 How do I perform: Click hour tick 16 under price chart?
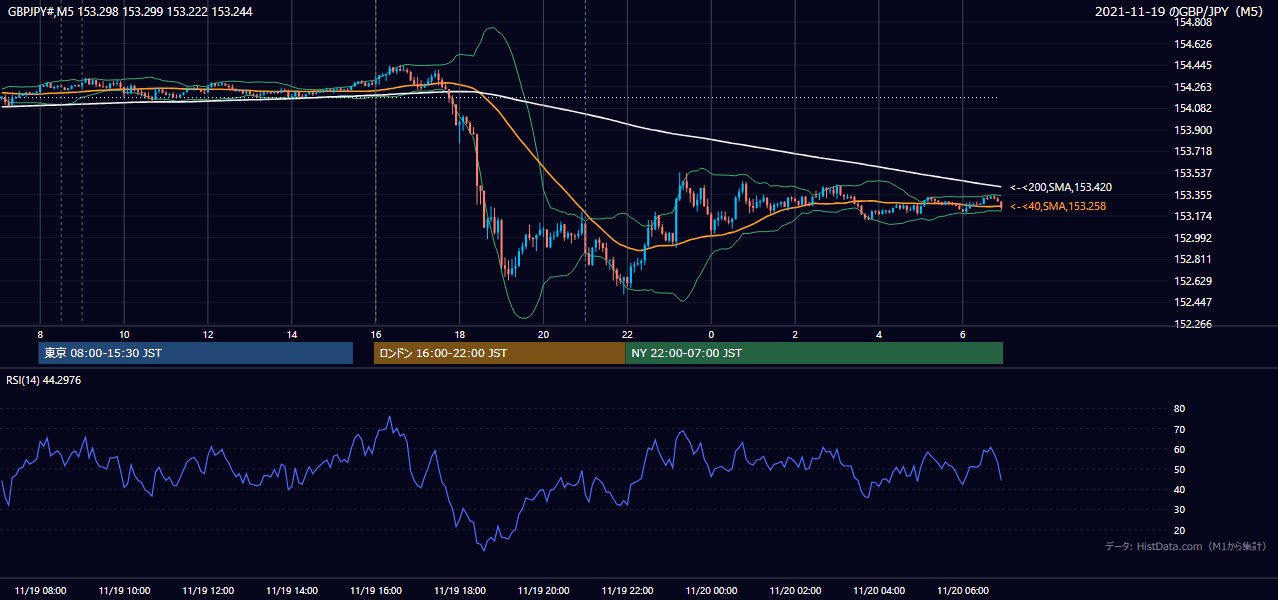tap(376, 334)
